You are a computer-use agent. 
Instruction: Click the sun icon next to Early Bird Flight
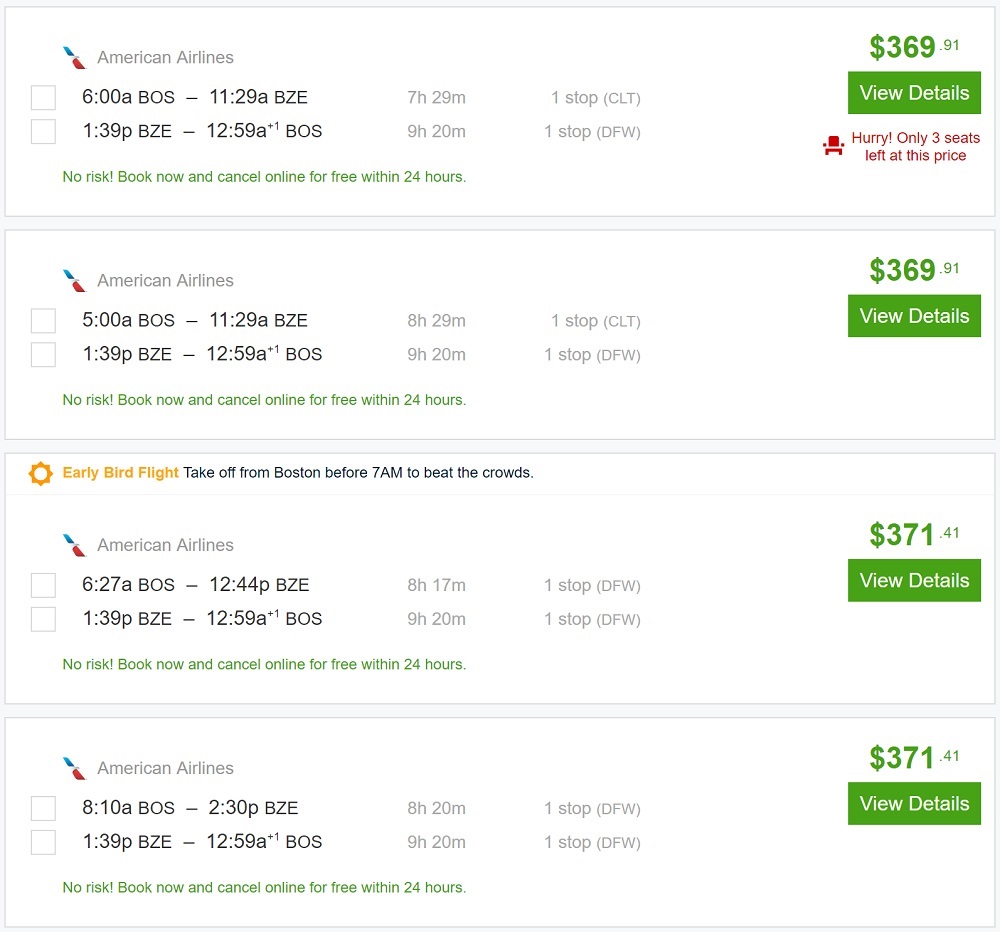(x=41, y=473)
